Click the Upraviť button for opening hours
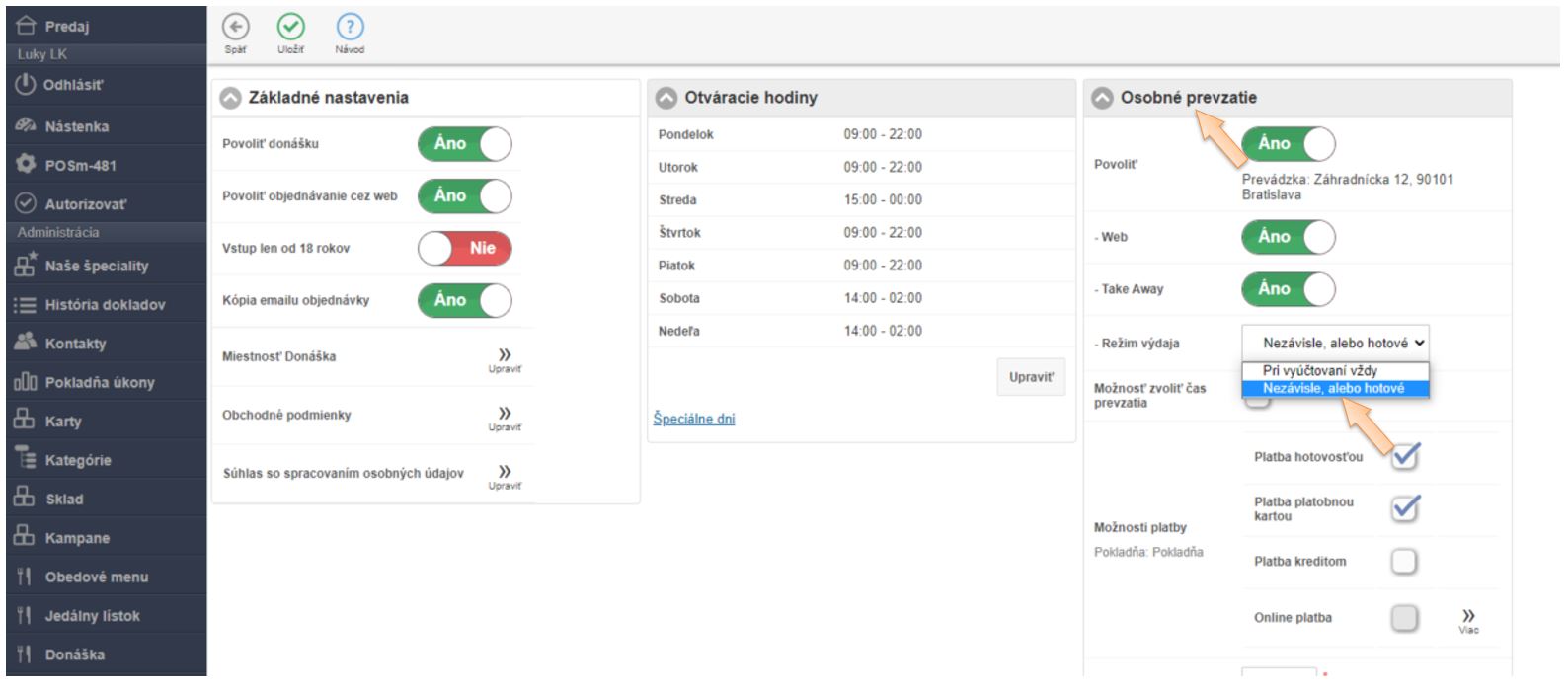The height and width of the screenshot is (692, 1568). [x=1031, y=377]
